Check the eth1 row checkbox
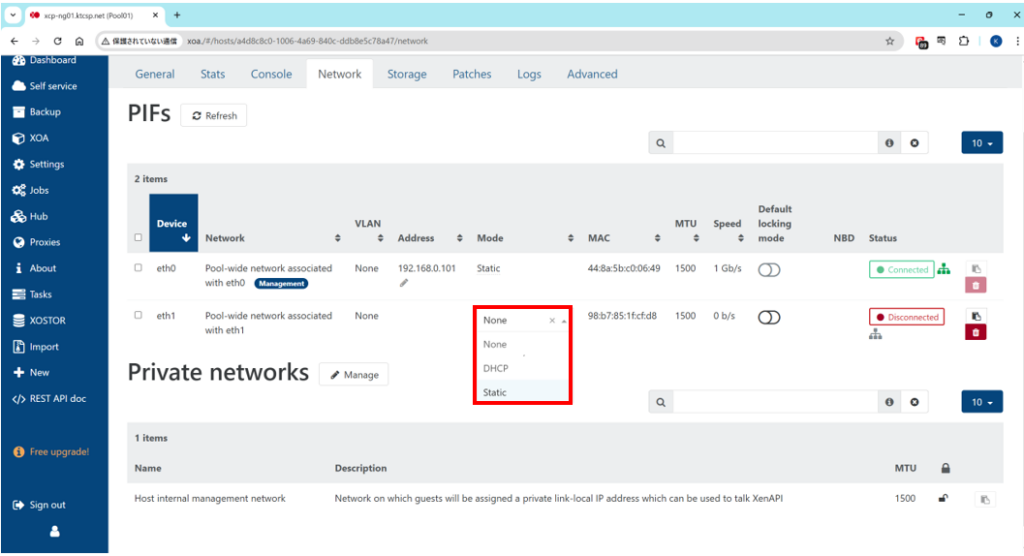The height and width of the screenshot is (556, 1024). (138, 316)
